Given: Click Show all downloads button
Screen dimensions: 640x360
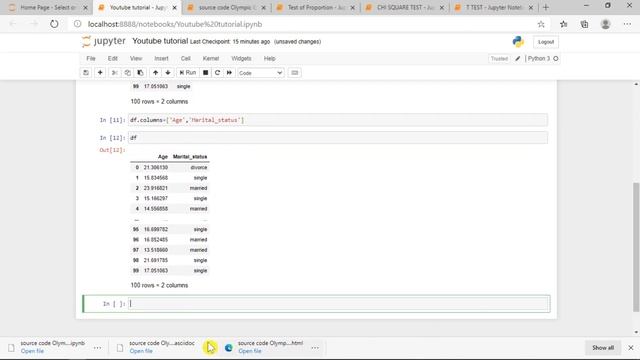Looking at the screenshot, I should coord(603,348).
